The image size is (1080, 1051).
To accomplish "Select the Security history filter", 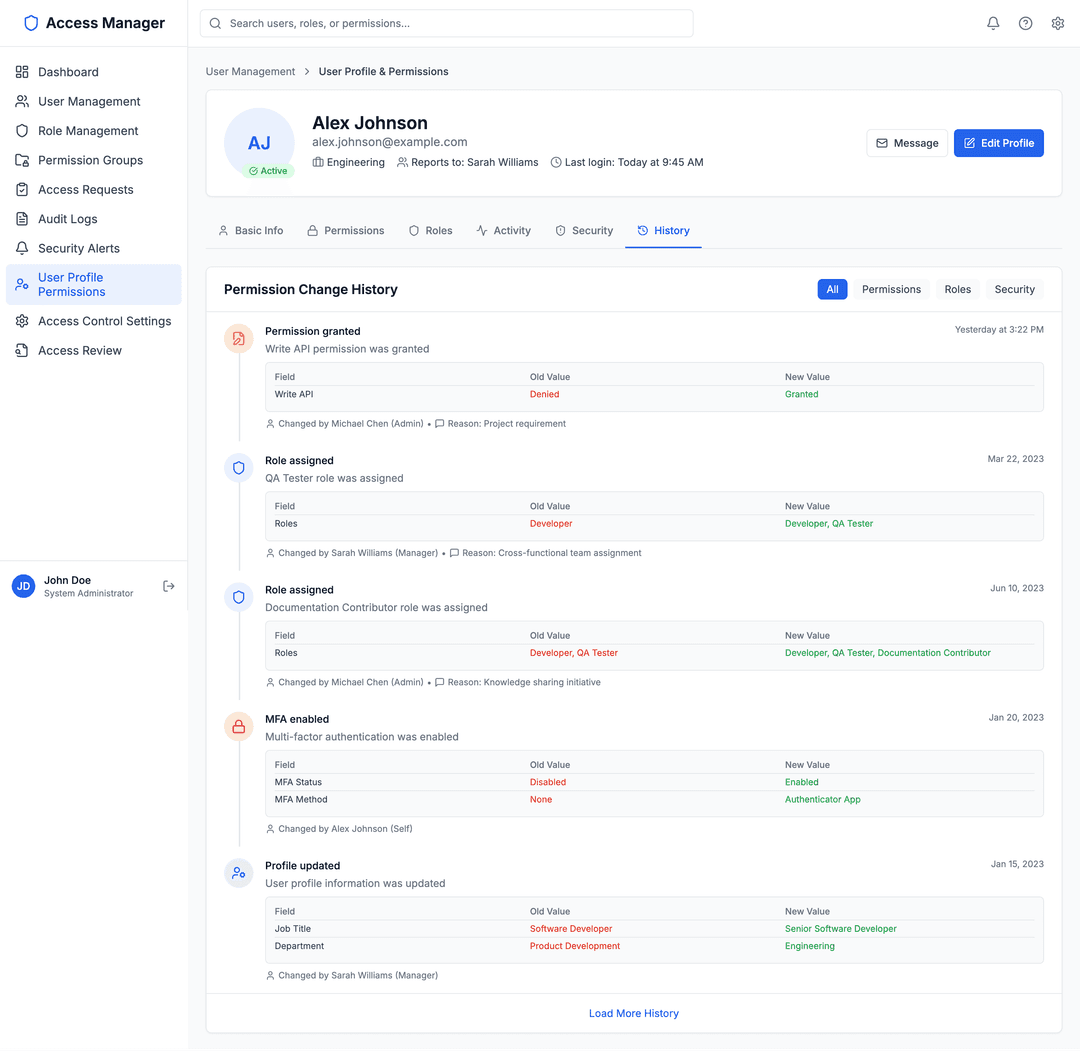I will click(1014, 289).
